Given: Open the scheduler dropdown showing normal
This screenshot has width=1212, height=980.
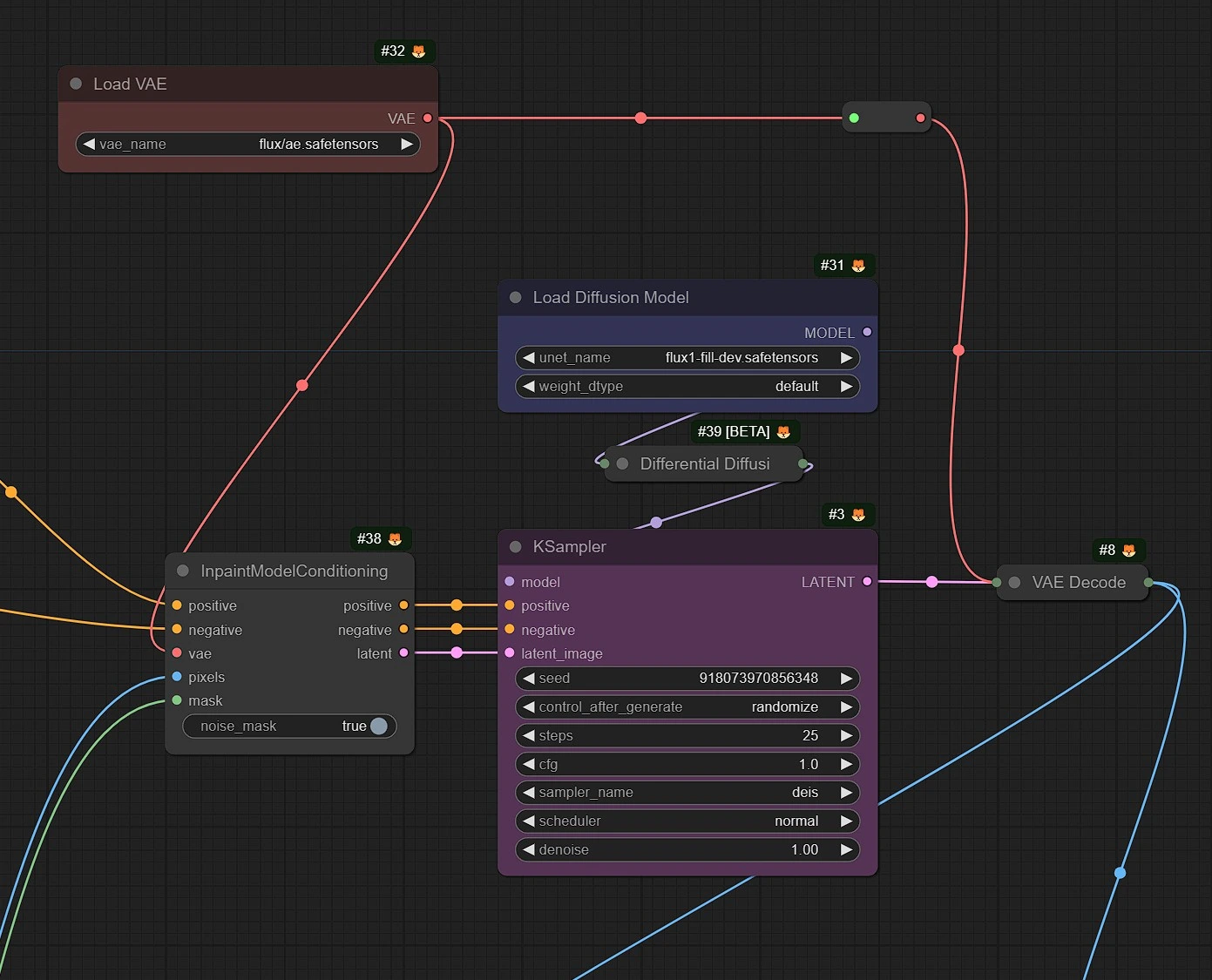Looking at the screenshot, I should (687, 821).
